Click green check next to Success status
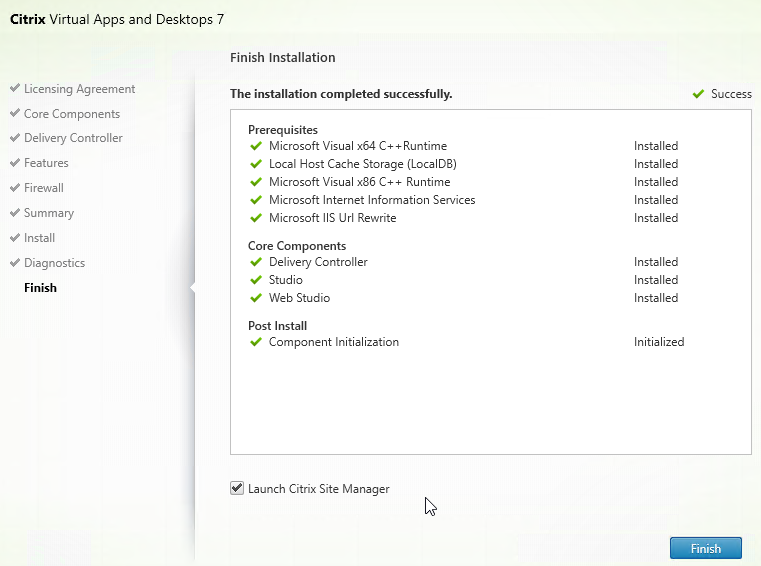 tap(698, 94)
